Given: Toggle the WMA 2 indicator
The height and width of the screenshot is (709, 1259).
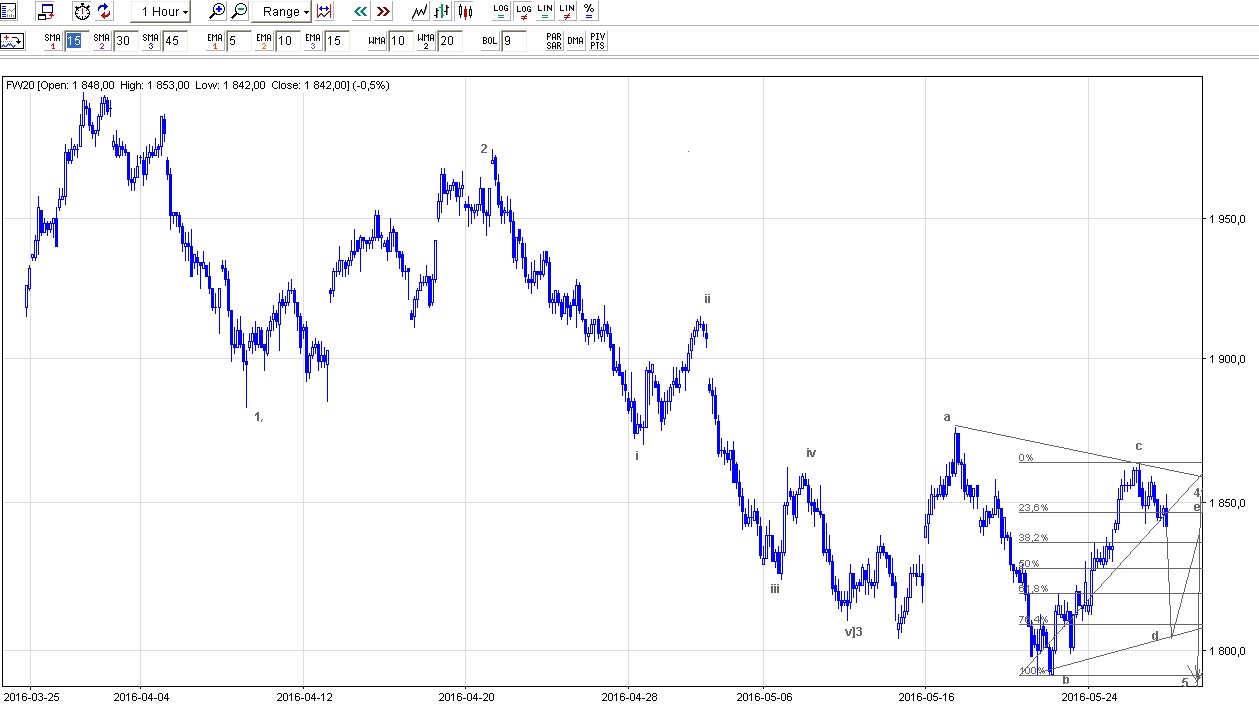Looking at the screenshot, I should pyautogui.click(x=425, y=41).
